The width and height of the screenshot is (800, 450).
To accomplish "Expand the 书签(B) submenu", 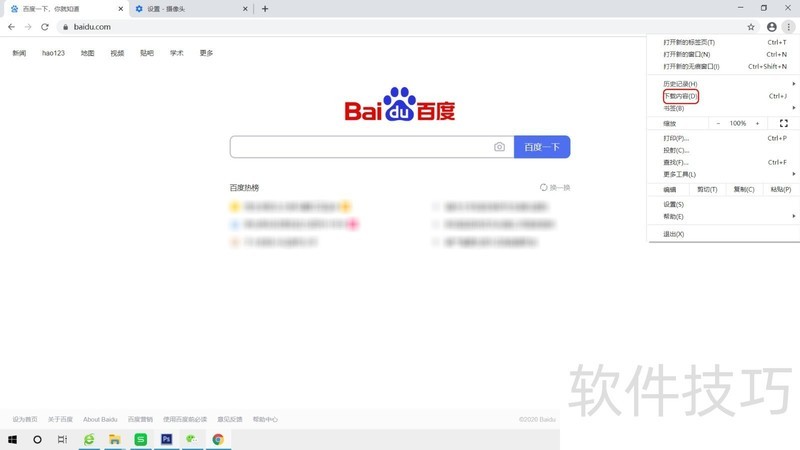I will pos(724,108).
